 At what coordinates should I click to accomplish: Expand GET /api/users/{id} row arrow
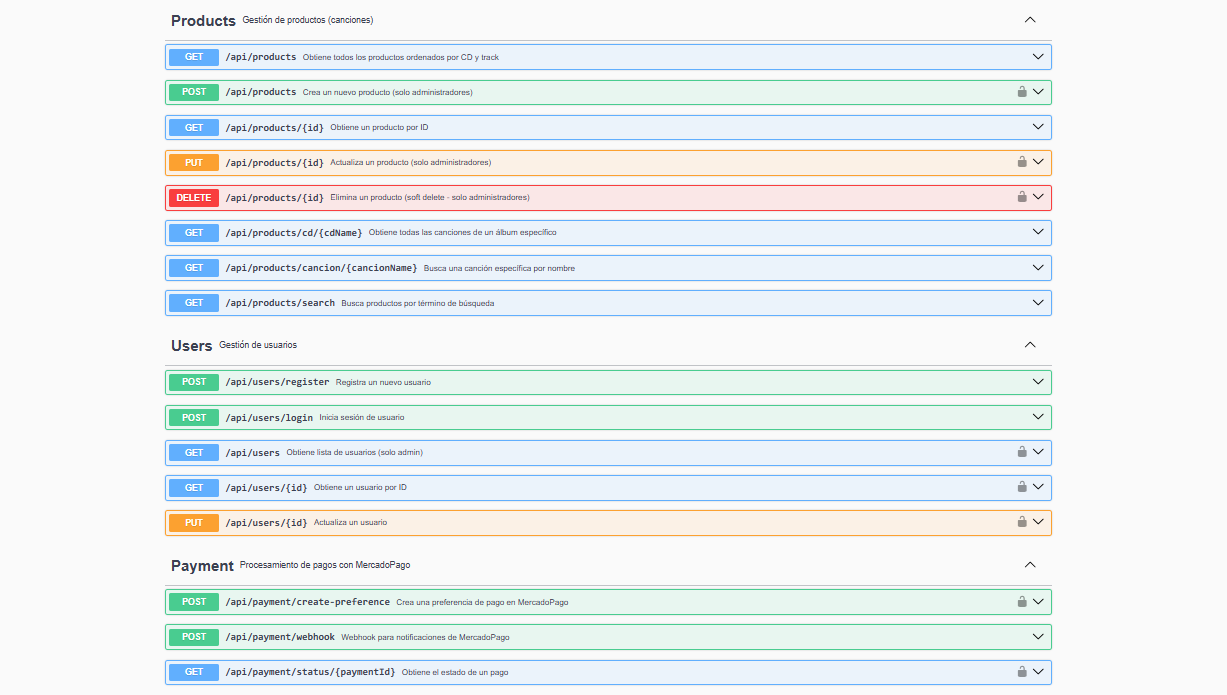(x=1038, y=487)
